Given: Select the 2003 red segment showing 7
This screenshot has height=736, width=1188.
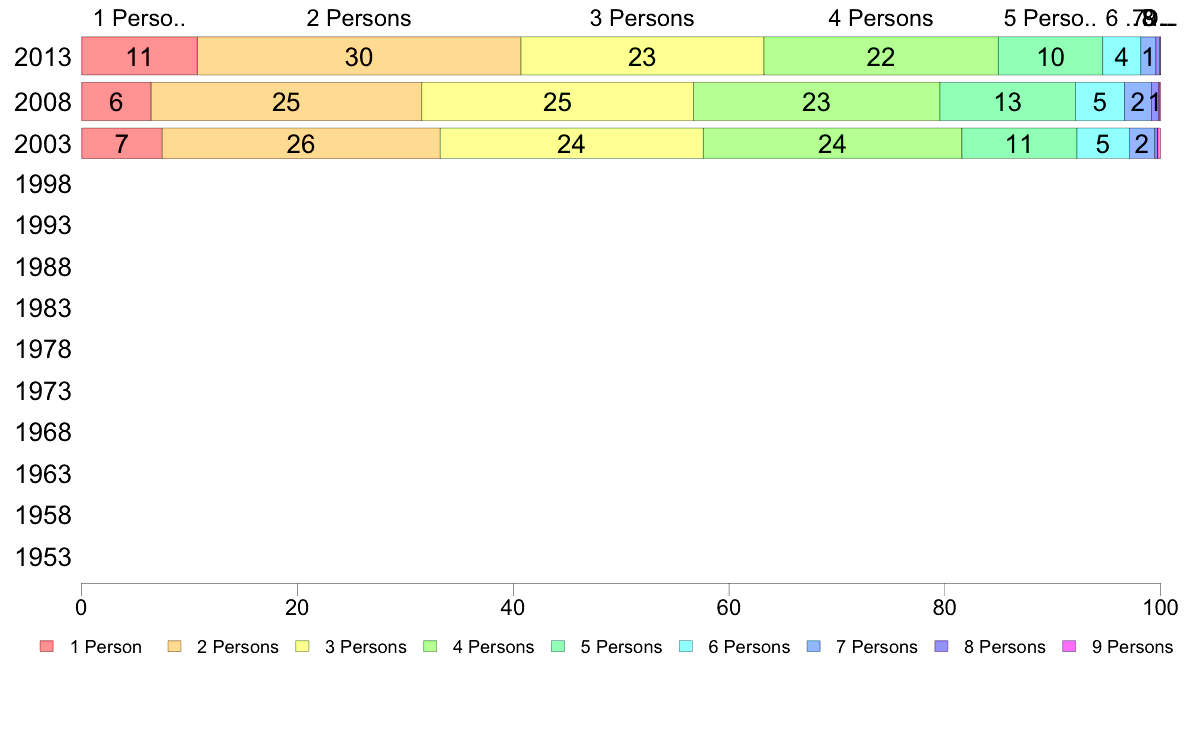Looking at the screenshot, I should [x=122, y=143].
